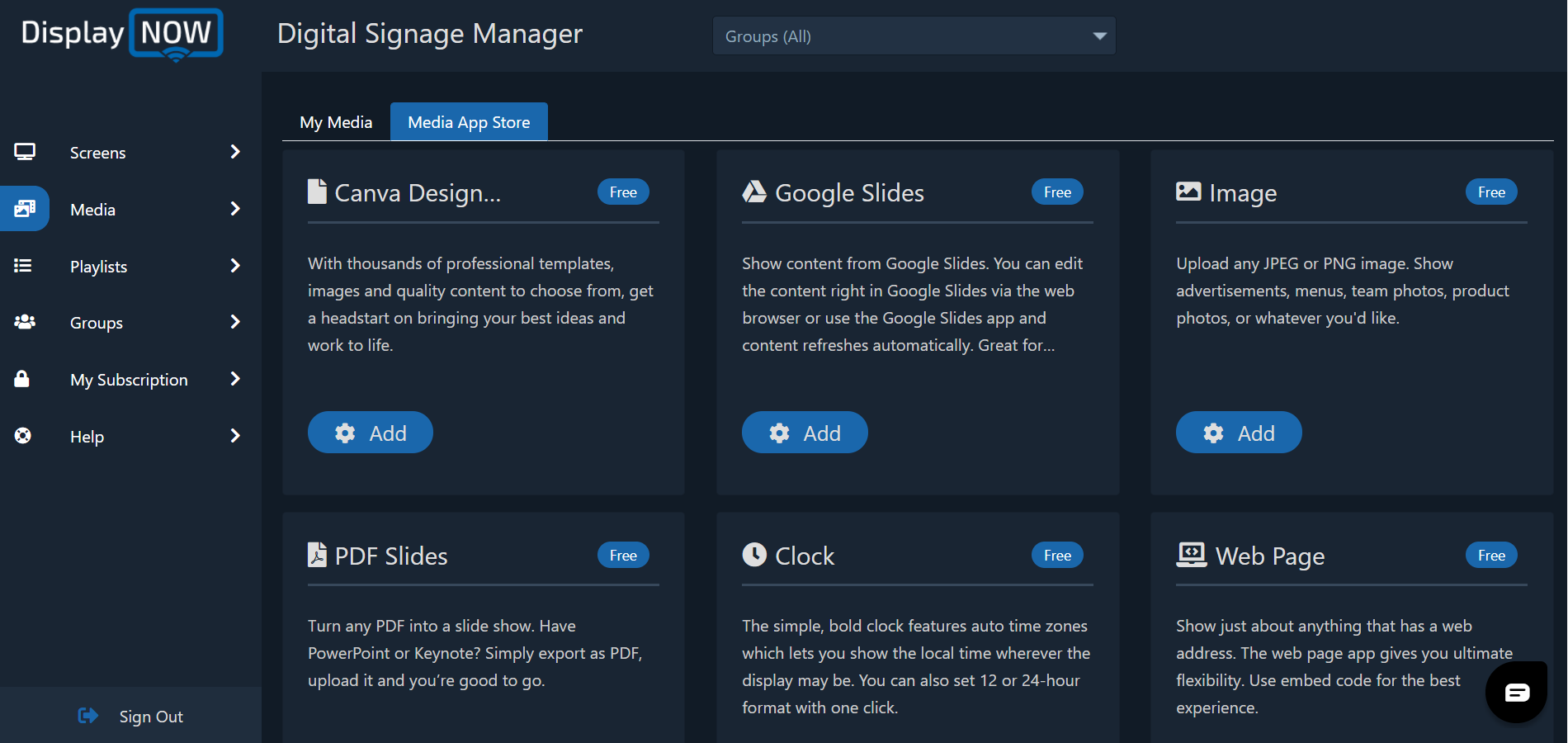Click the Web Page app icon
The height and width of the screenshot is (743, 1568).
tap(1188, 554)
